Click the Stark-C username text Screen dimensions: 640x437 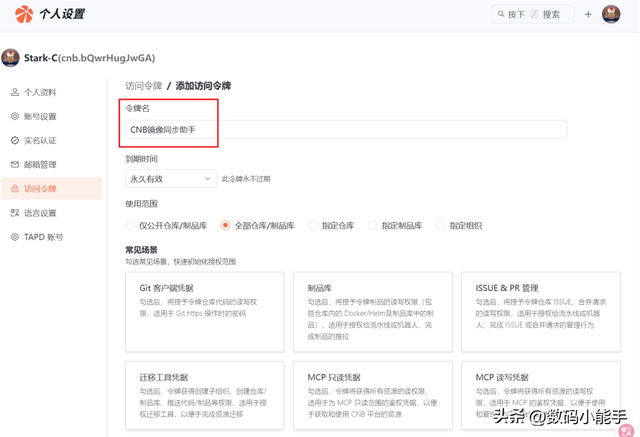89,58
